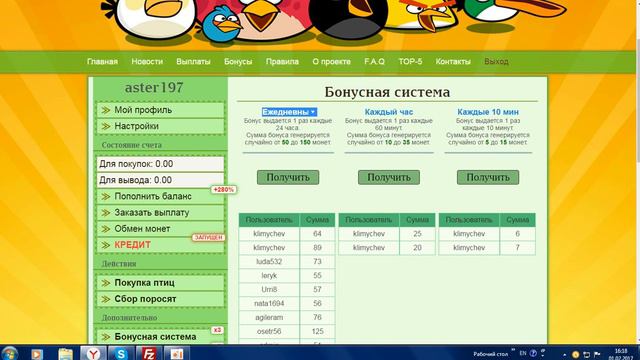Click the username aster197
The width and height of the screenshot is (640, 360).
154,87
